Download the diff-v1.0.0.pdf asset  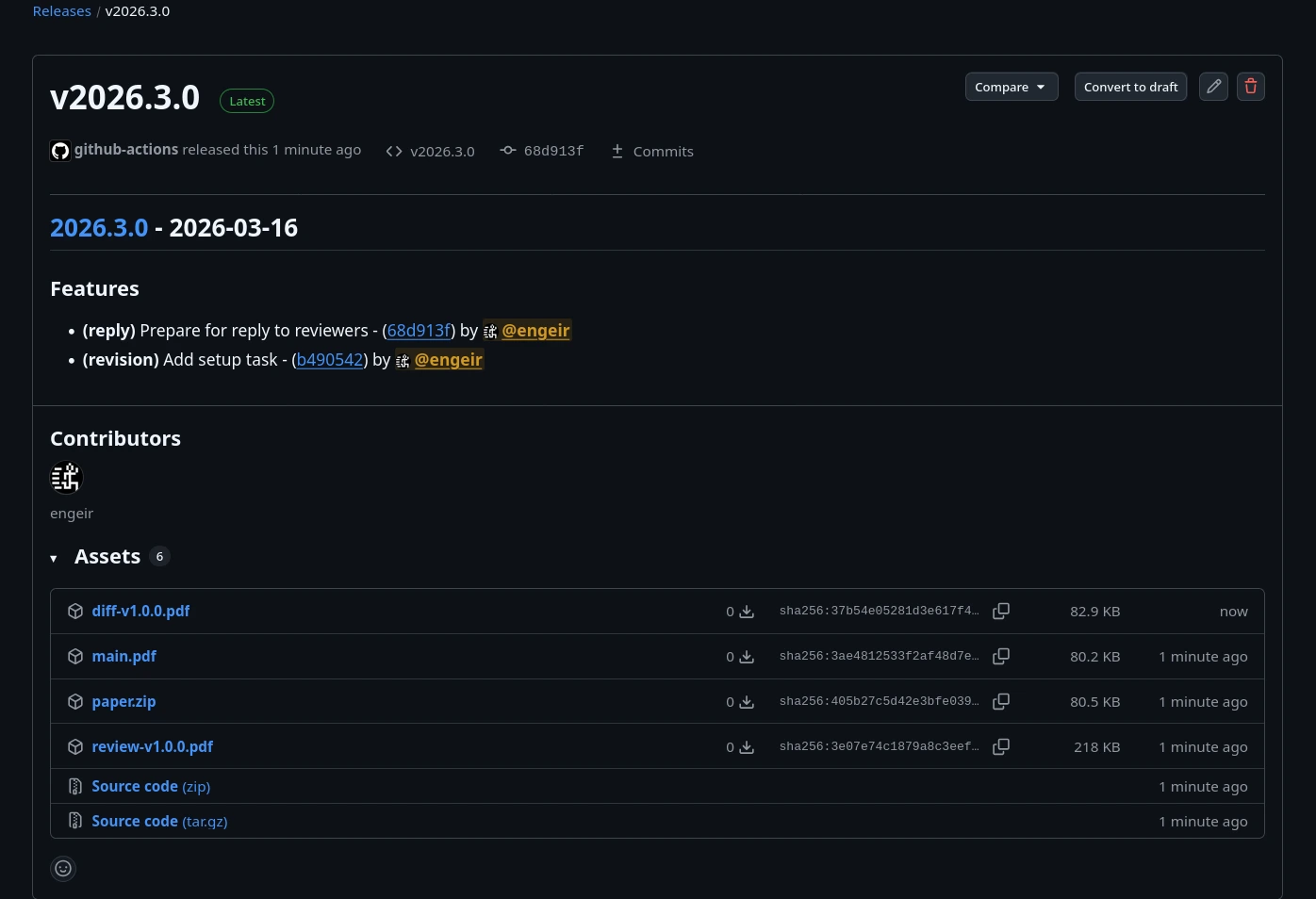pyautogui.click(x=140, y=612)
